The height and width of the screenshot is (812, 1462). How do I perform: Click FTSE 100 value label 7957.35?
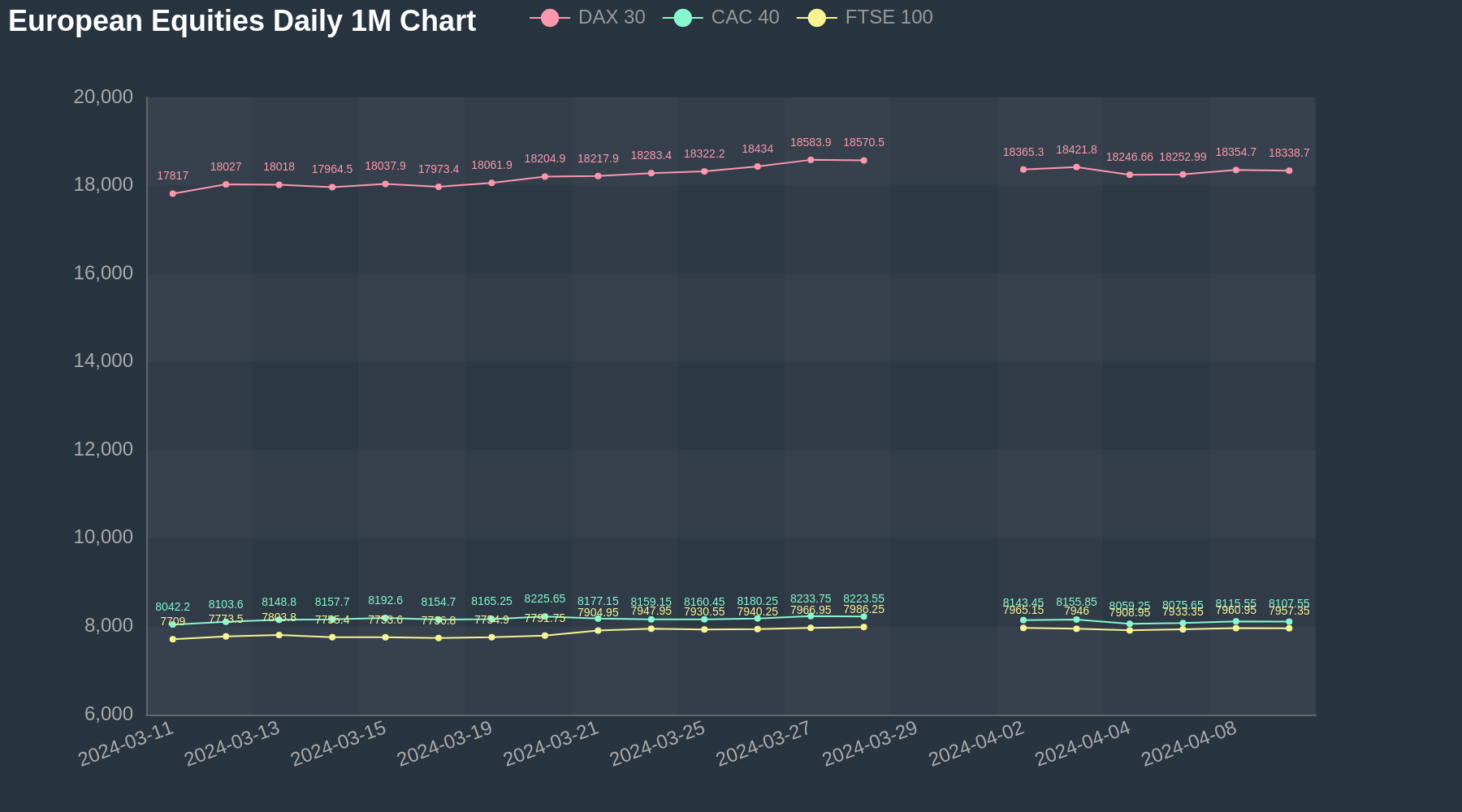[x=1289, y=611]
